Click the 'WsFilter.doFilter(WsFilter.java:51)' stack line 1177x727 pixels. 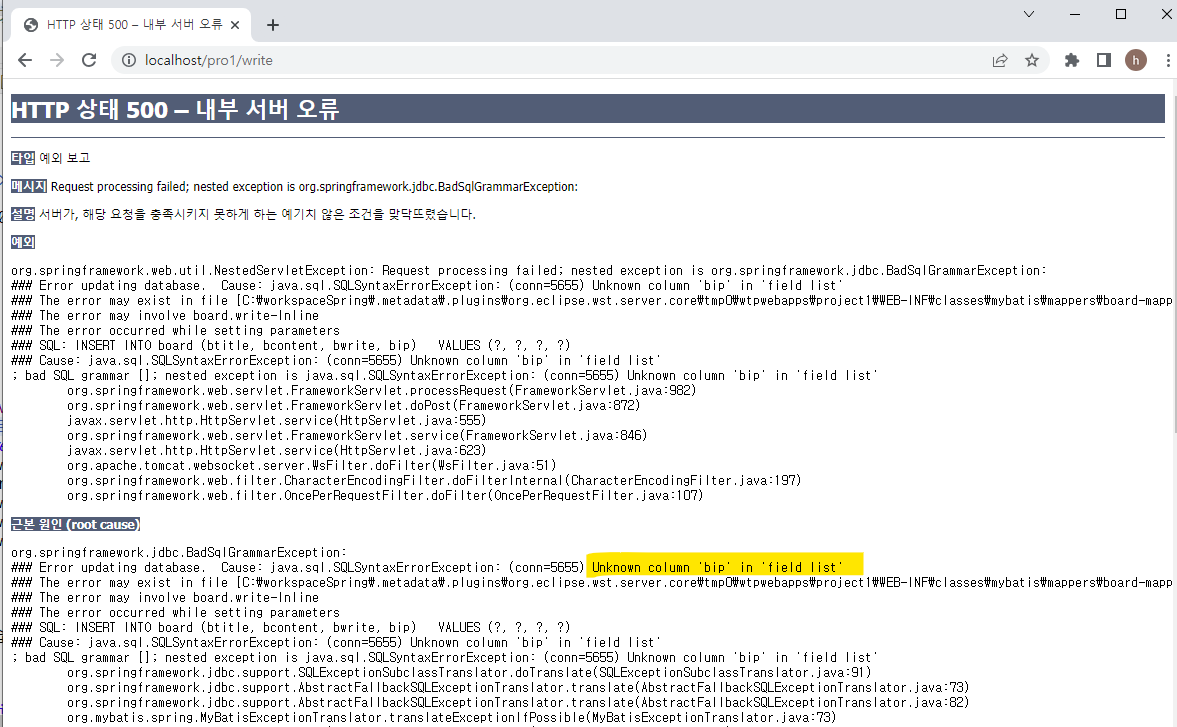coord(312,465)
